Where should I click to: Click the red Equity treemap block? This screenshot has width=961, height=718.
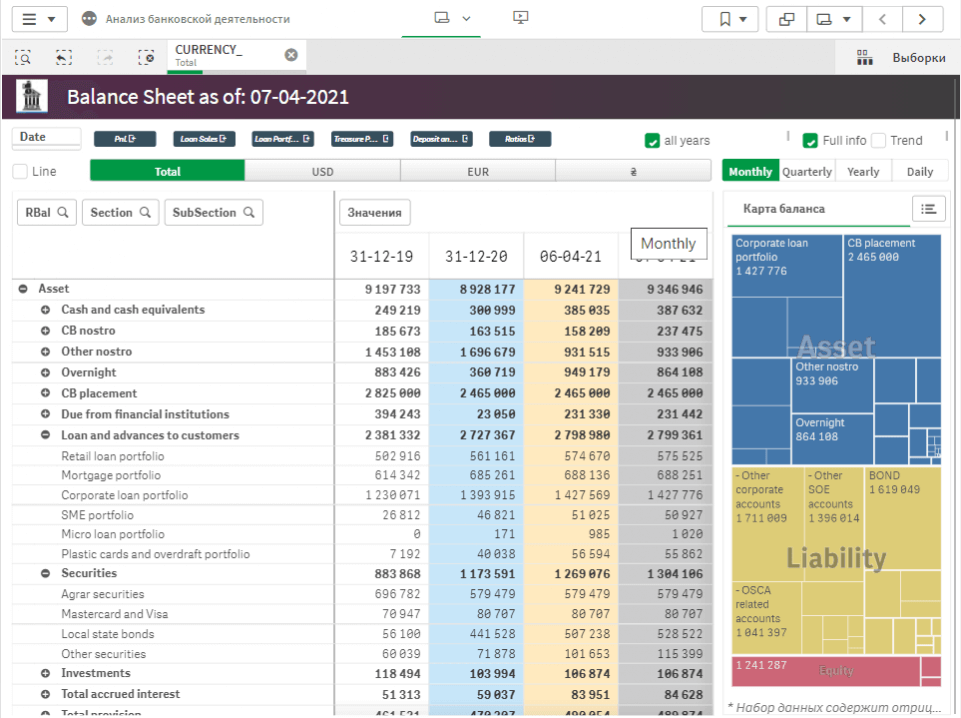pyautogui.click(x=836, y=670)
